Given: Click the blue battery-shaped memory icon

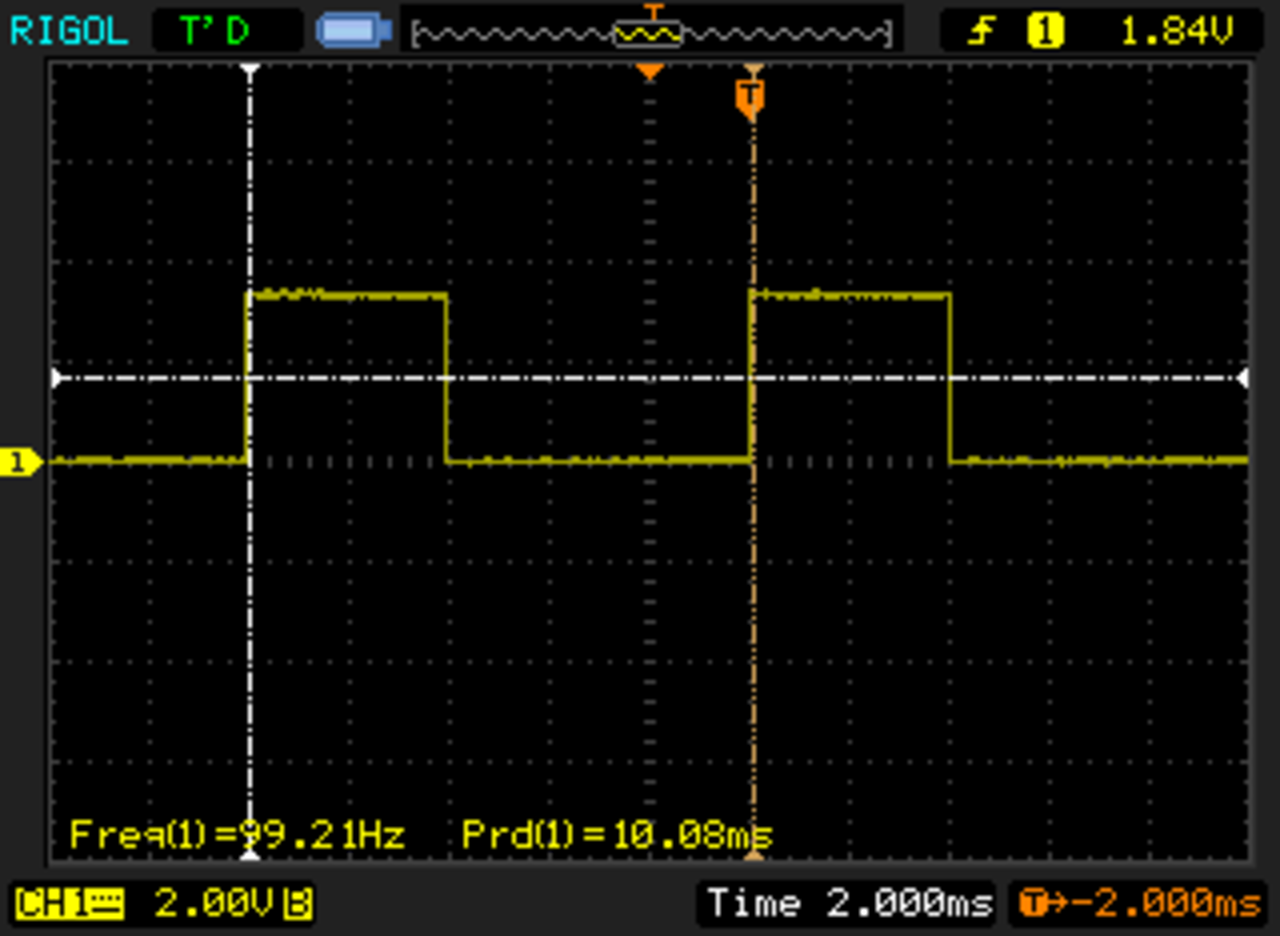Looking at the screenshot, I should 354,31.
